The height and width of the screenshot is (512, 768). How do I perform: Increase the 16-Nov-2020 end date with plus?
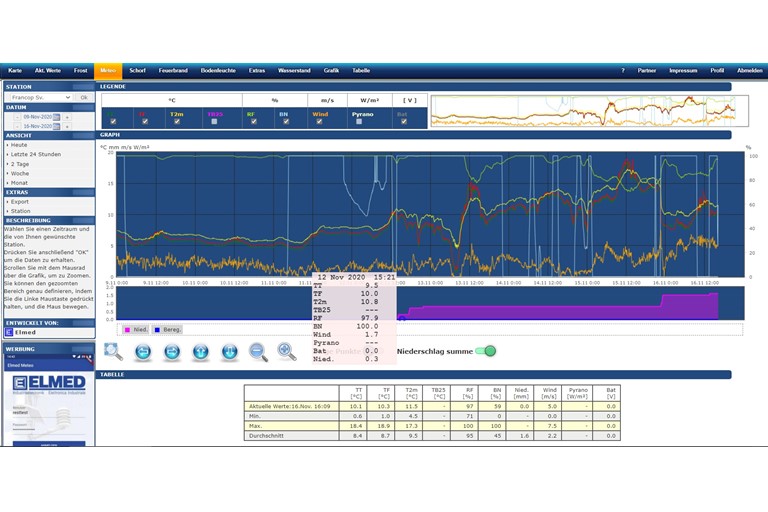(x=67, y=126)
